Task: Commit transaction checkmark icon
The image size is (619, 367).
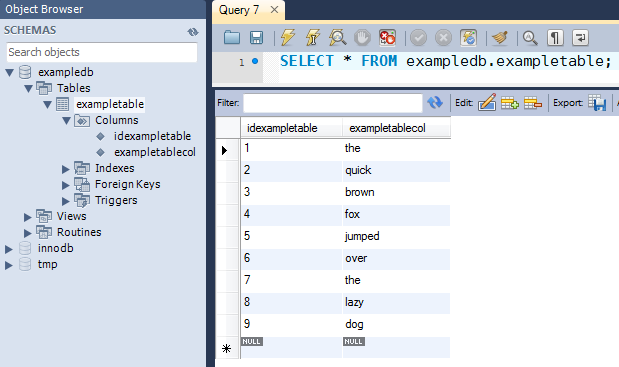Action: pyautogui.click(x=418, y=38)
